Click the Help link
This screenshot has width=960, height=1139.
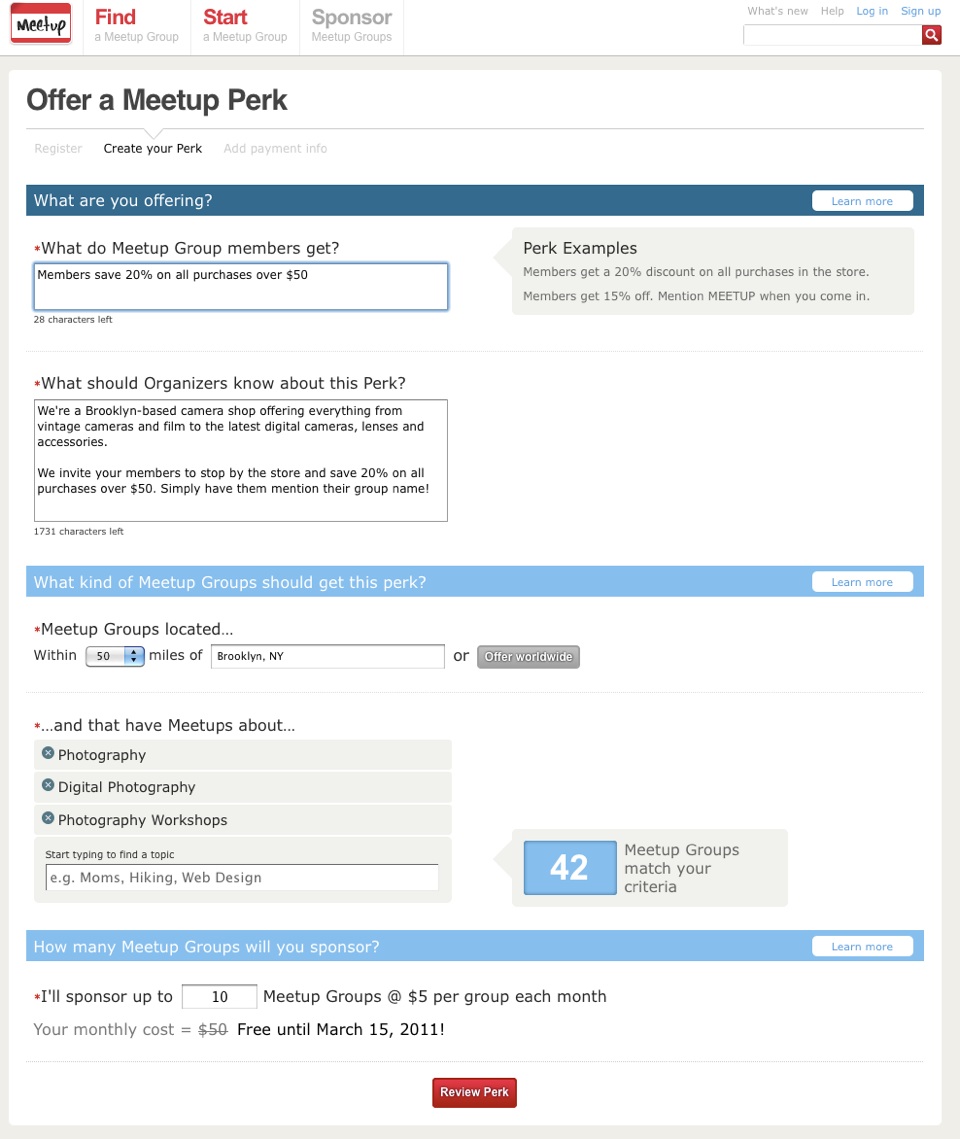point(832,11)
